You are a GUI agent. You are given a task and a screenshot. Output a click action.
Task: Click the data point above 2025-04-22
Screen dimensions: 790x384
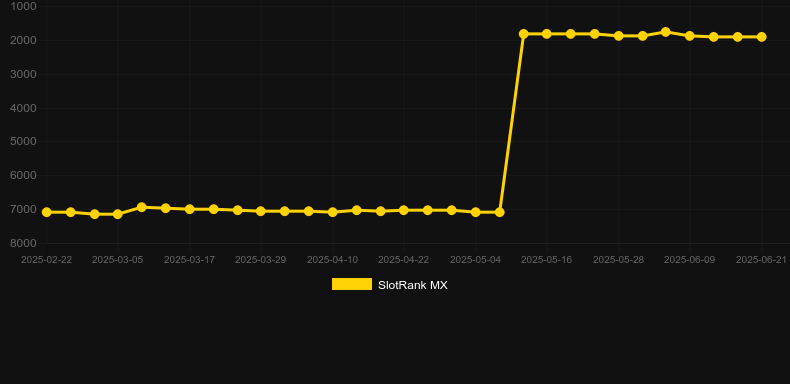click(x=404, y=210)
